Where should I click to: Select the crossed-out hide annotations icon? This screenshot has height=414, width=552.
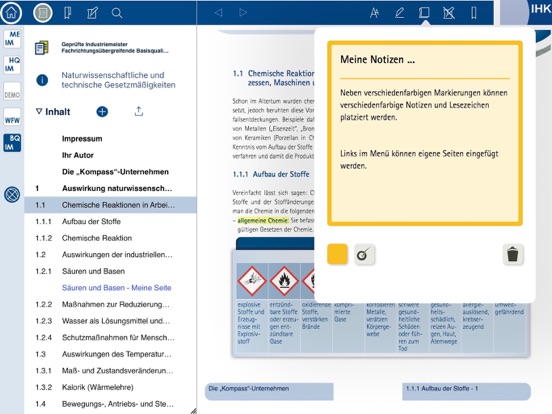click(449, 13)
